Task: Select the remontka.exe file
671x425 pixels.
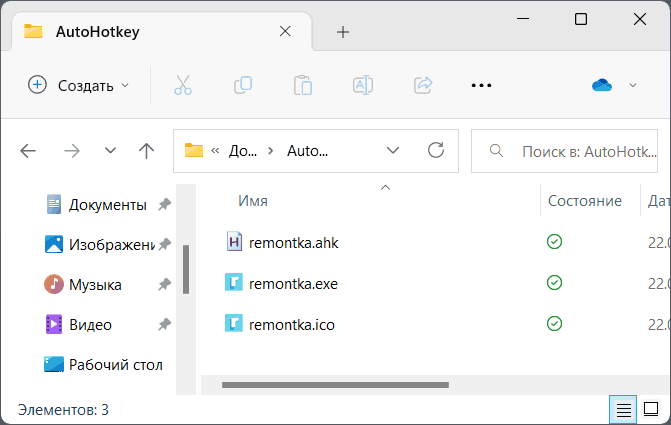Action: (293, 284)
